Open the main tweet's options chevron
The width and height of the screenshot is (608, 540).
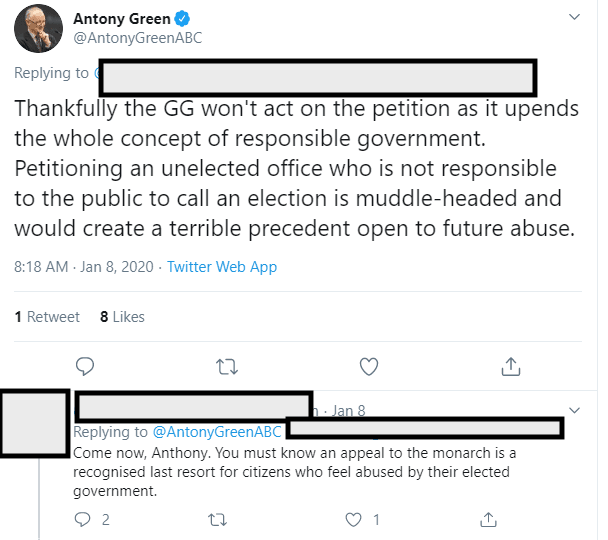(574, 18)
